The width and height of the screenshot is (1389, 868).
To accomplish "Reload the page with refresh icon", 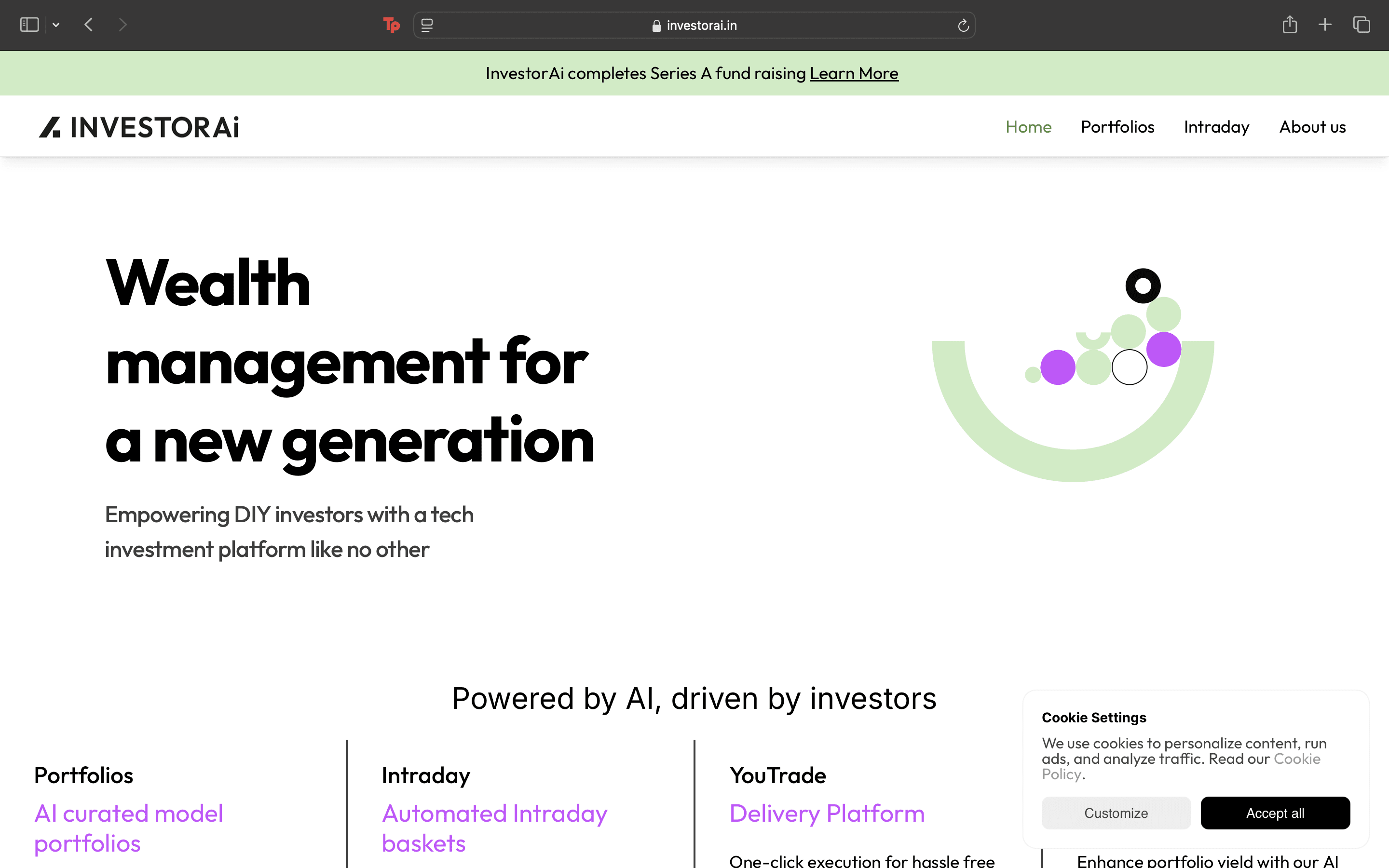I will pos(963,25).
